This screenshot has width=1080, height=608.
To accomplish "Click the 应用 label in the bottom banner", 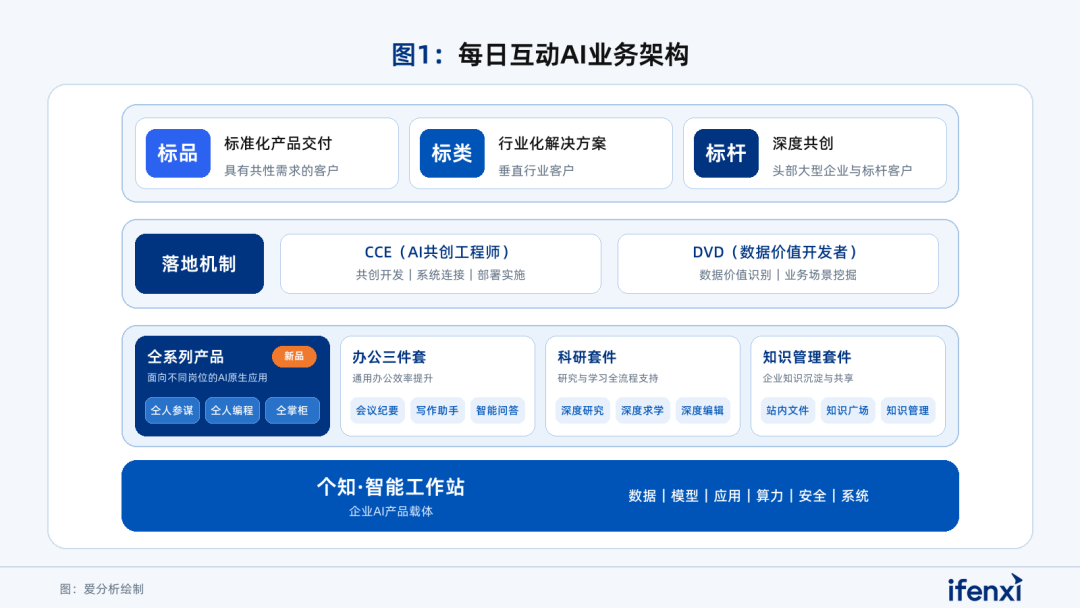I will [x=727, y=496].
